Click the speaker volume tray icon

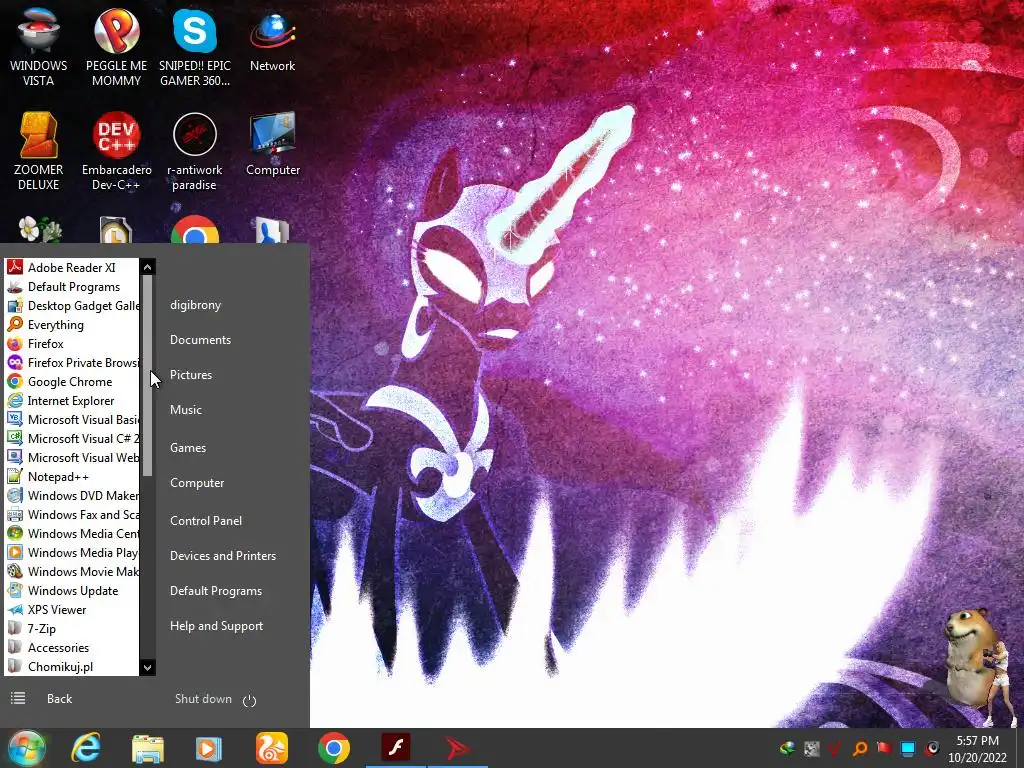click(x=932, y=748)
